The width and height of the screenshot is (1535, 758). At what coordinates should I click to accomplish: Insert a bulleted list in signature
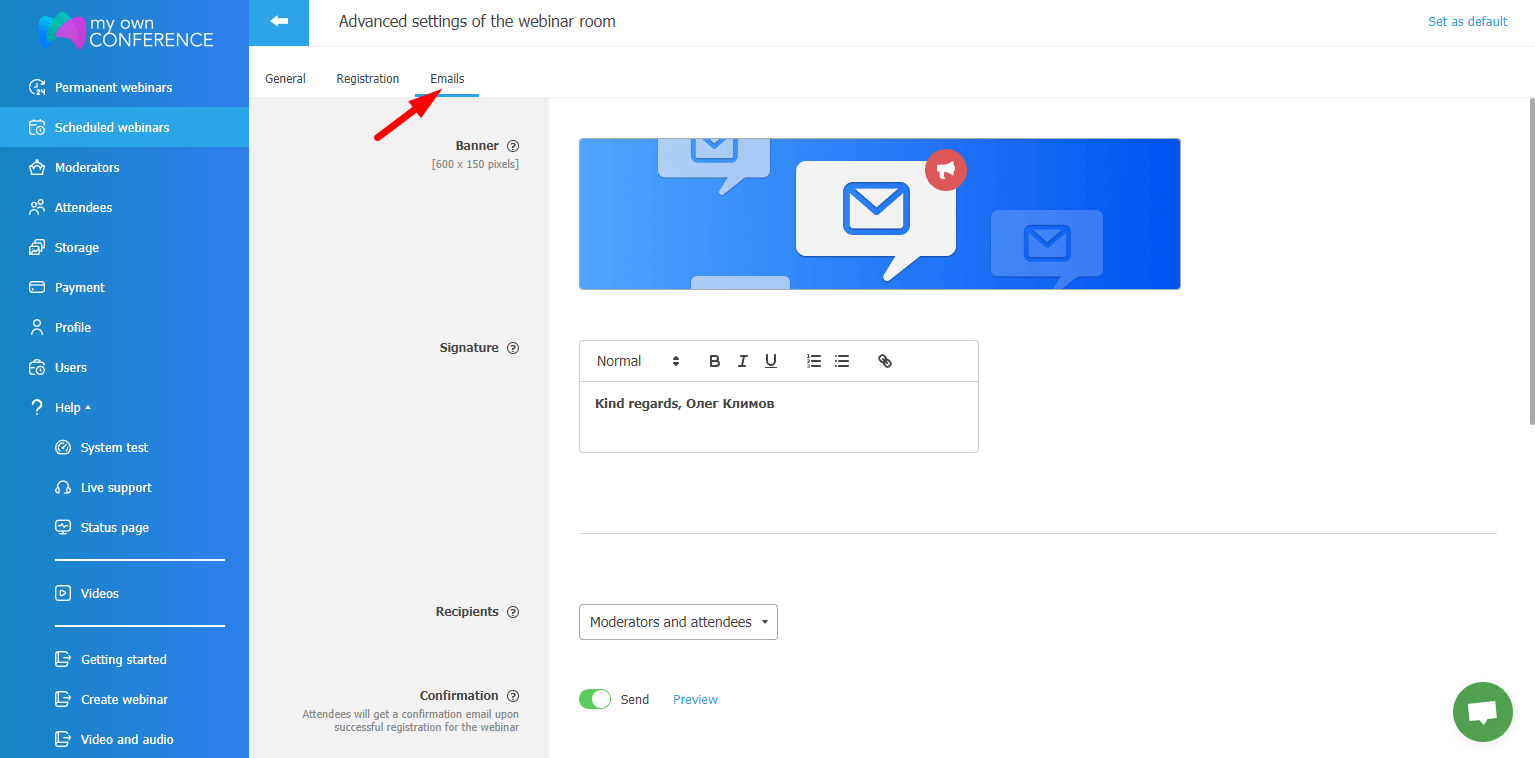point(842,361)
